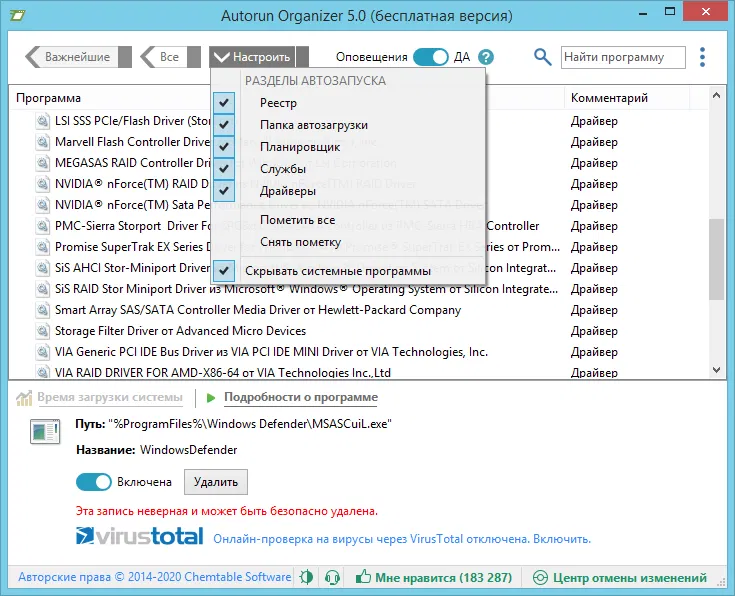Viewport: 735px width, 596px height.
Task: Open the Chemtable Software copyright link
Action: pyautogui.click(x=155, y=577)
